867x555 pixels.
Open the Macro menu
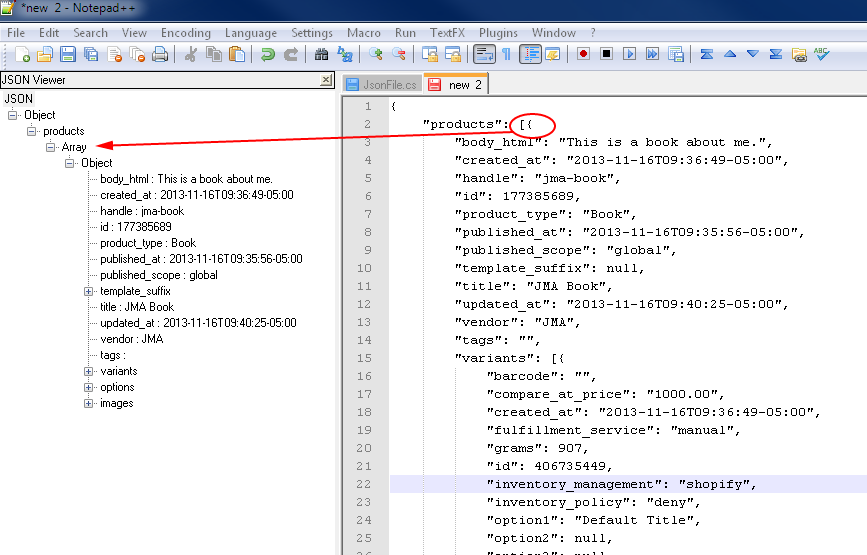[x=363, y=33]
